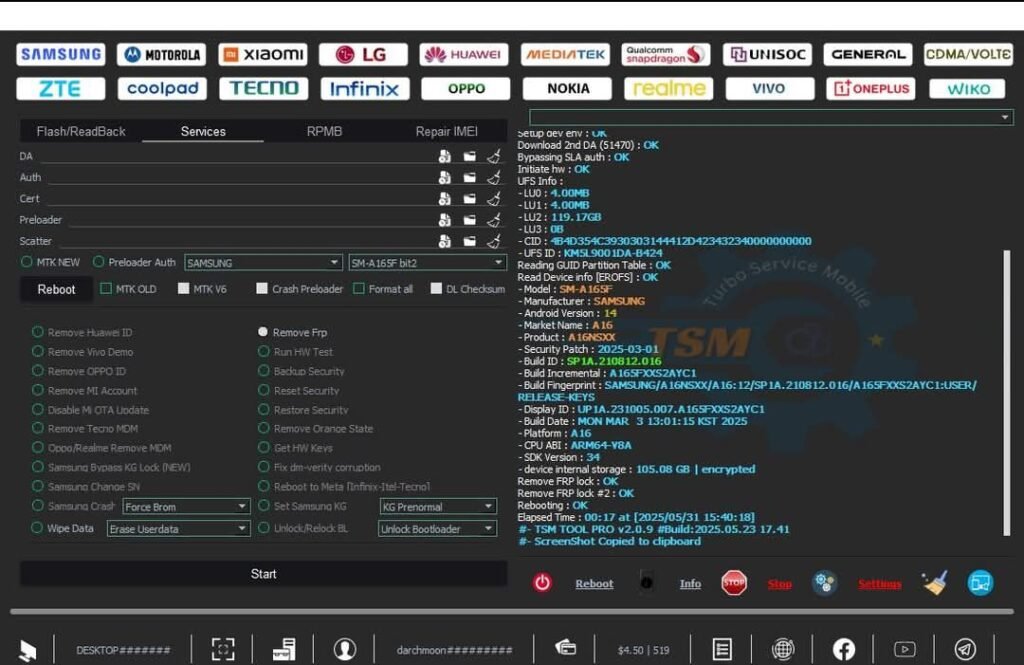Open the Qualcomm Snapdragon module
Viewport: 1024px width, 665px height.
click(x=666, y=55)
